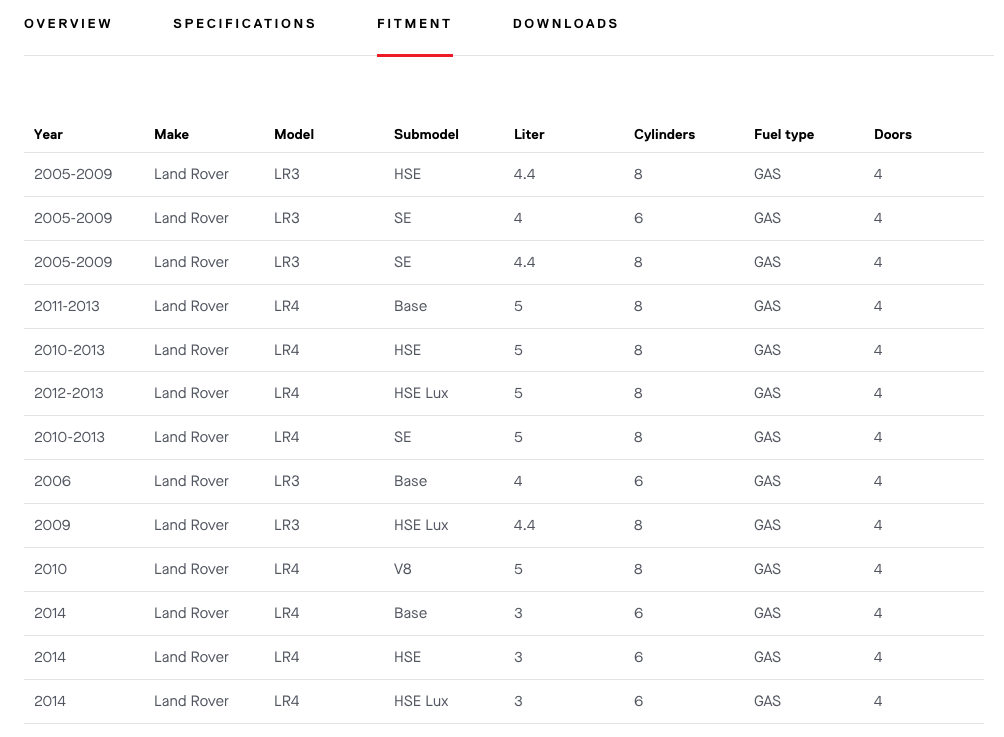This screenshot has height=737, width=1004.
Task: Click cylinders value 6 in the 2006 row
Action: pyautogui.click(x=638, y=481)
